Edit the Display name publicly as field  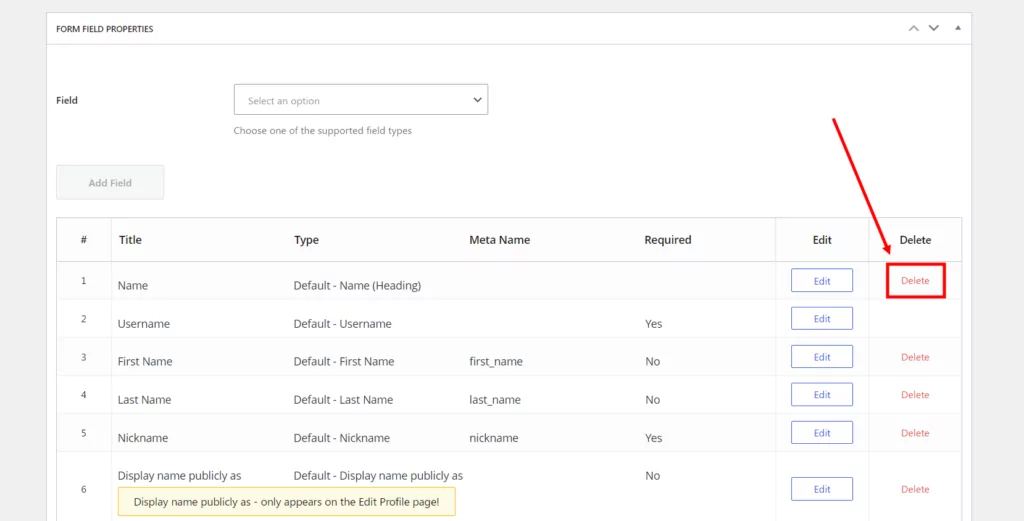822,489
